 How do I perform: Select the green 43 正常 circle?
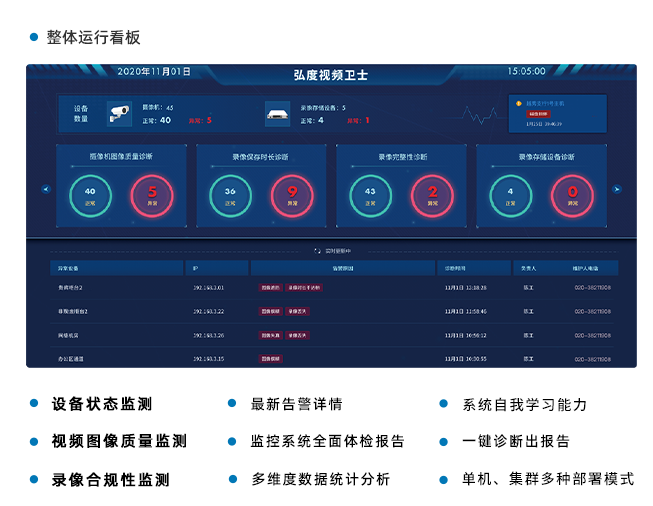pyautogui.click(x=370, y=196)
